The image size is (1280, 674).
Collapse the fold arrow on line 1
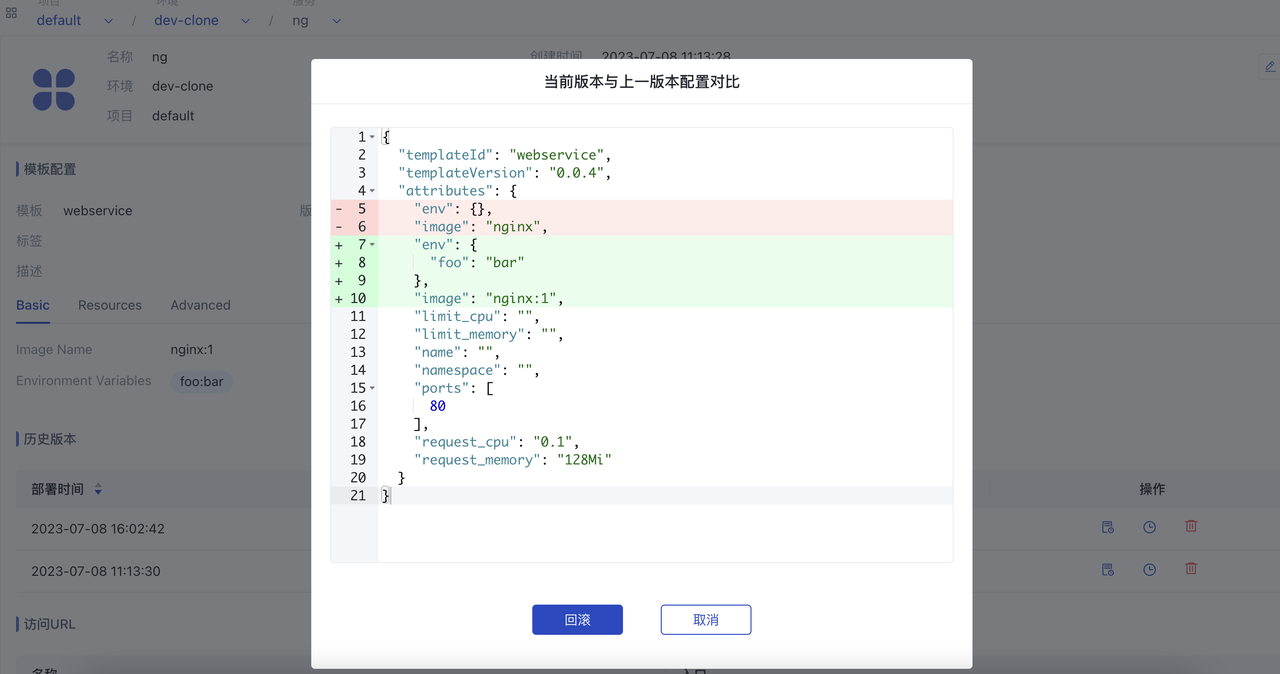[x=372, y=137]
